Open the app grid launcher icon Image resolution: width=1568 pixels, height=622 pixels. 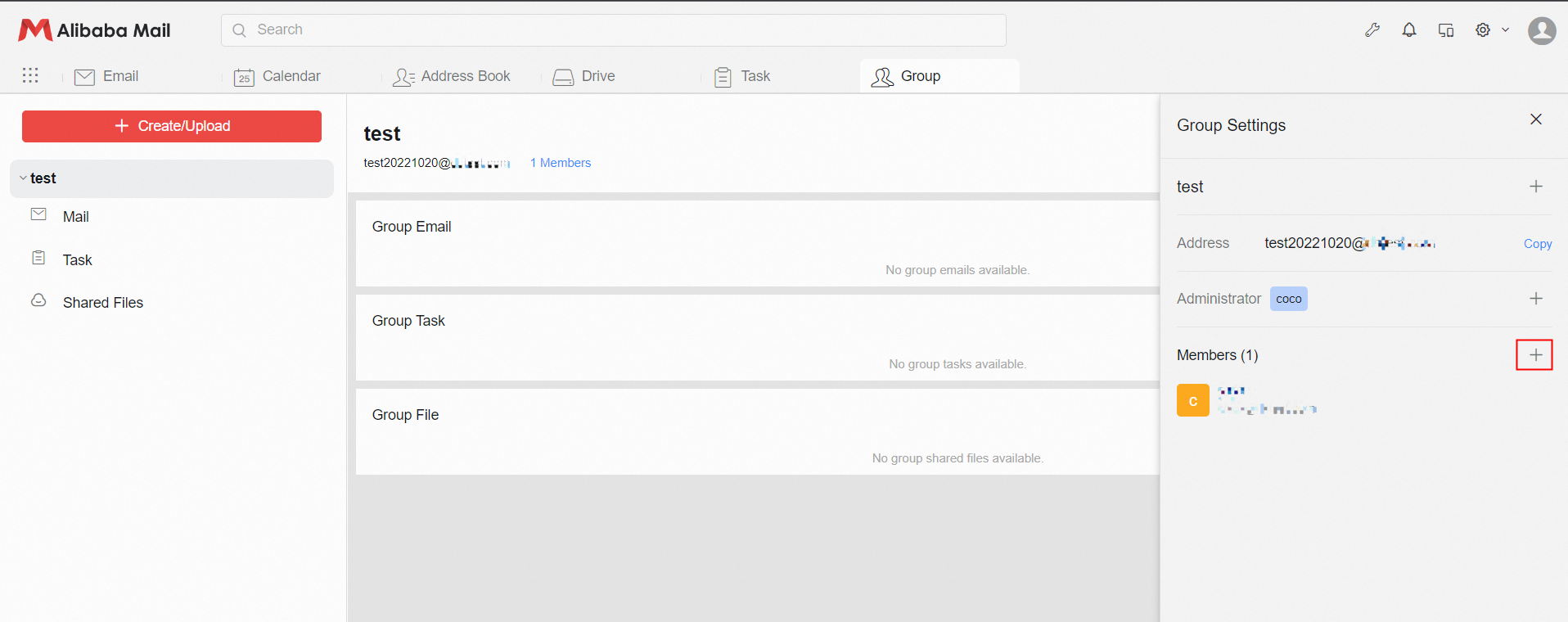pyautogui.click(x=30, y=75)
